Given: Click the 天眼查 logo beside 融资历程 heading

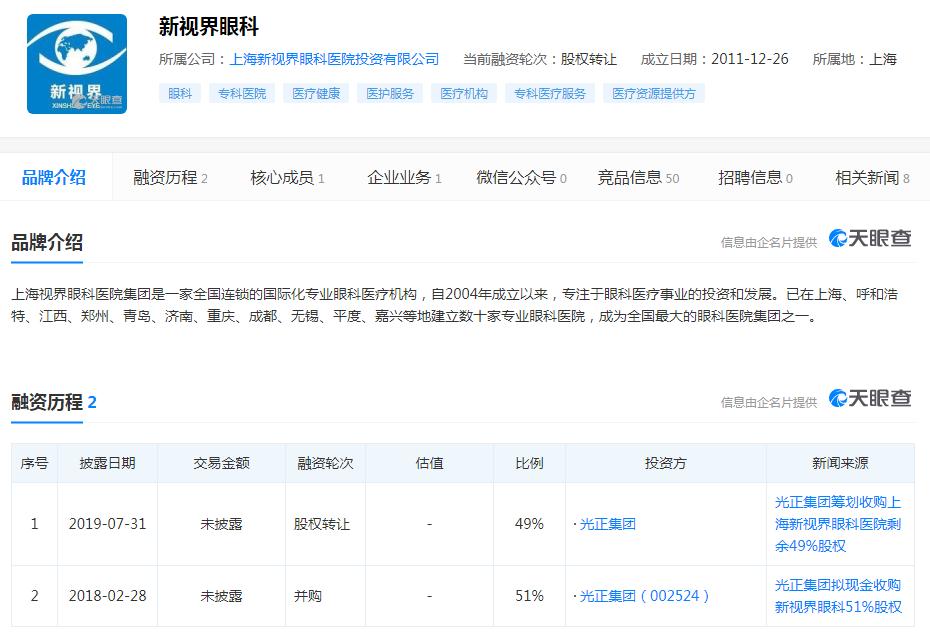Looking at the screenshot, I should coord(870,398).
